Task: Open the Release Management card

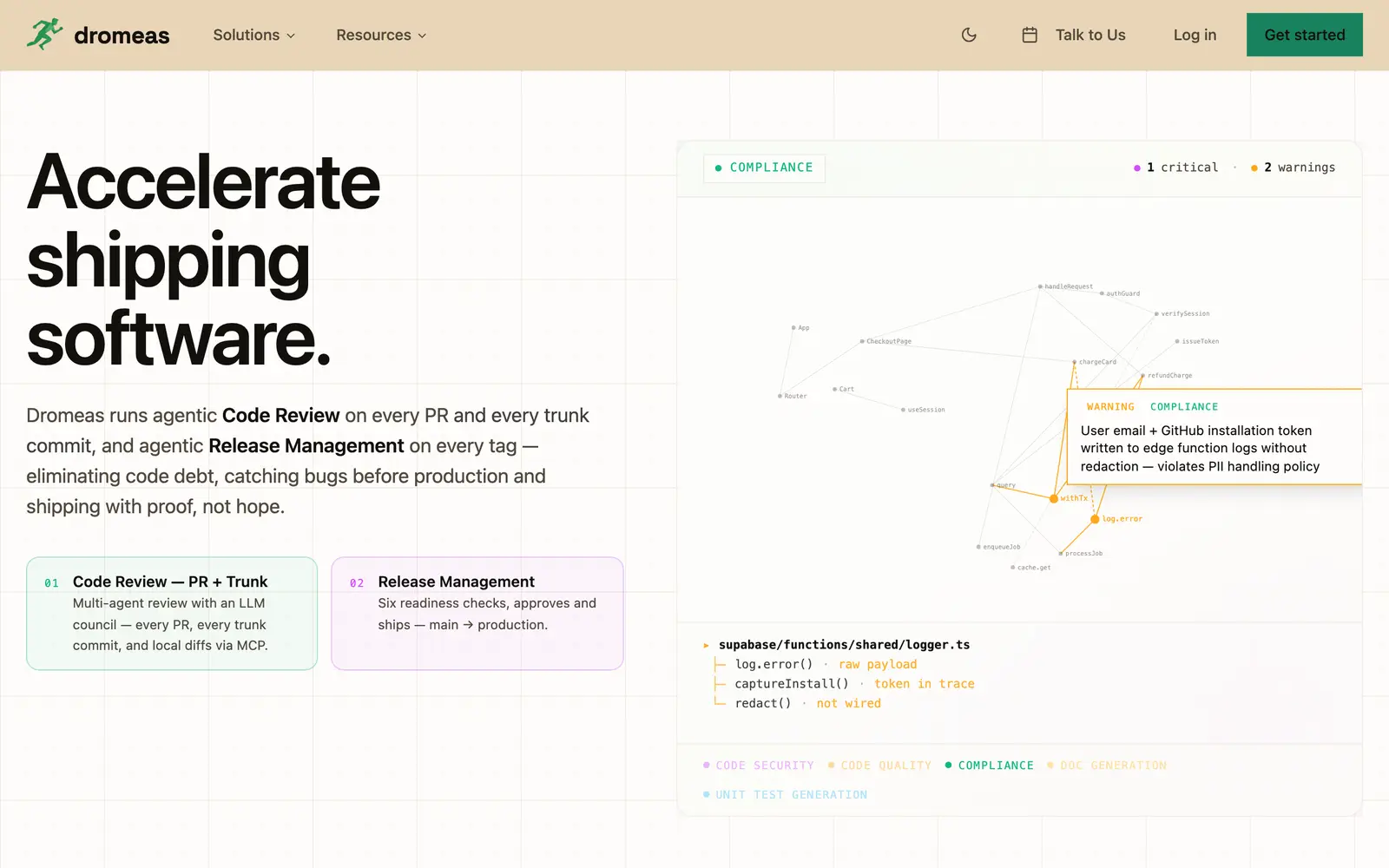Action: (x=477, y=614)
